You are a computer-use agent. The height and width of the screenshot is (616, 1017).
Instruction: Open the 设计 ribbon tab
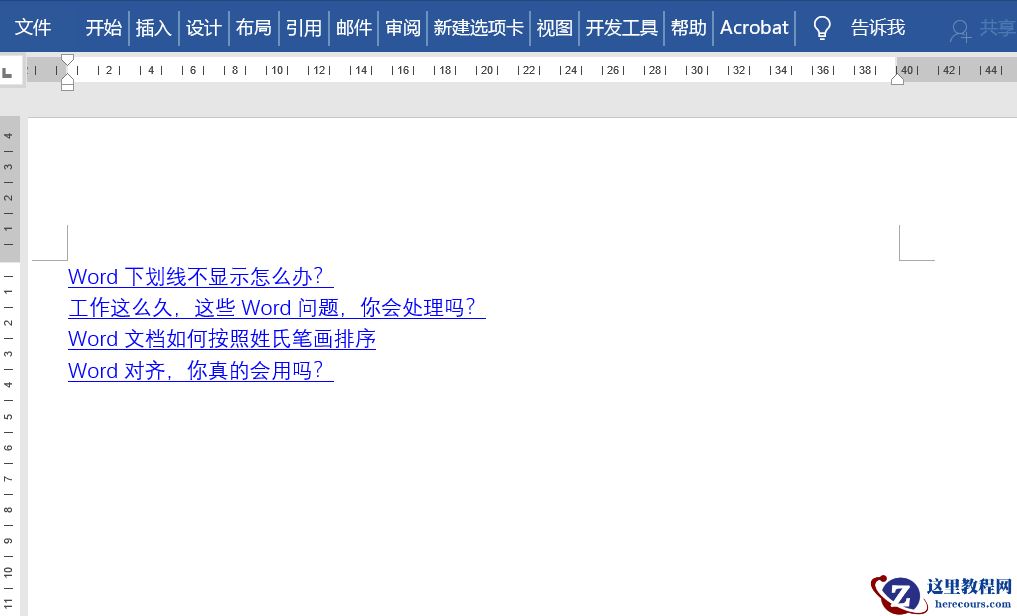point(203,27)
